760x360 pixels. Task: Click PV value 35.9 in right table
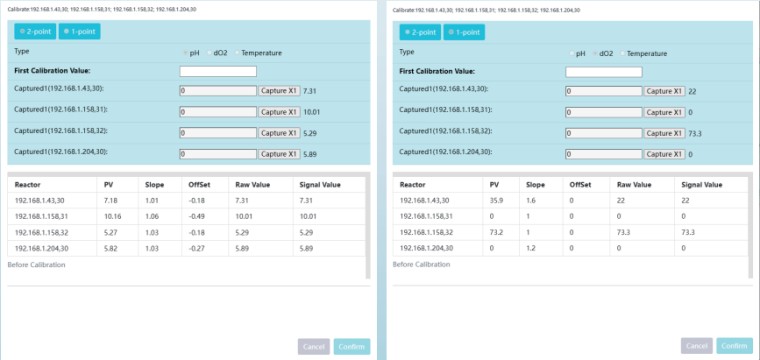pyautogui.click(x=495, y=201)
